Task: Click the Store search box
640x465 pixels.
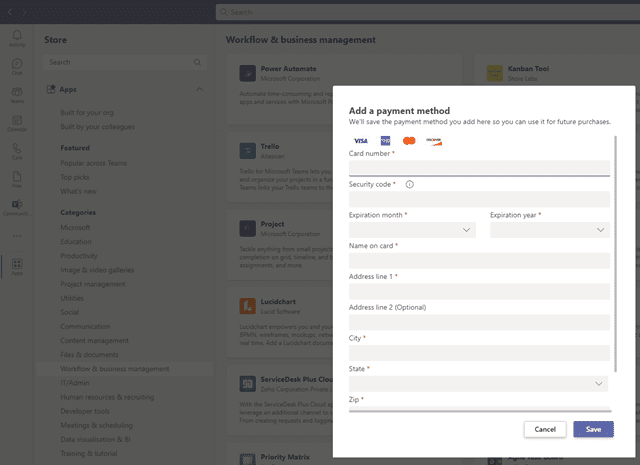Action: pos(124,62)
